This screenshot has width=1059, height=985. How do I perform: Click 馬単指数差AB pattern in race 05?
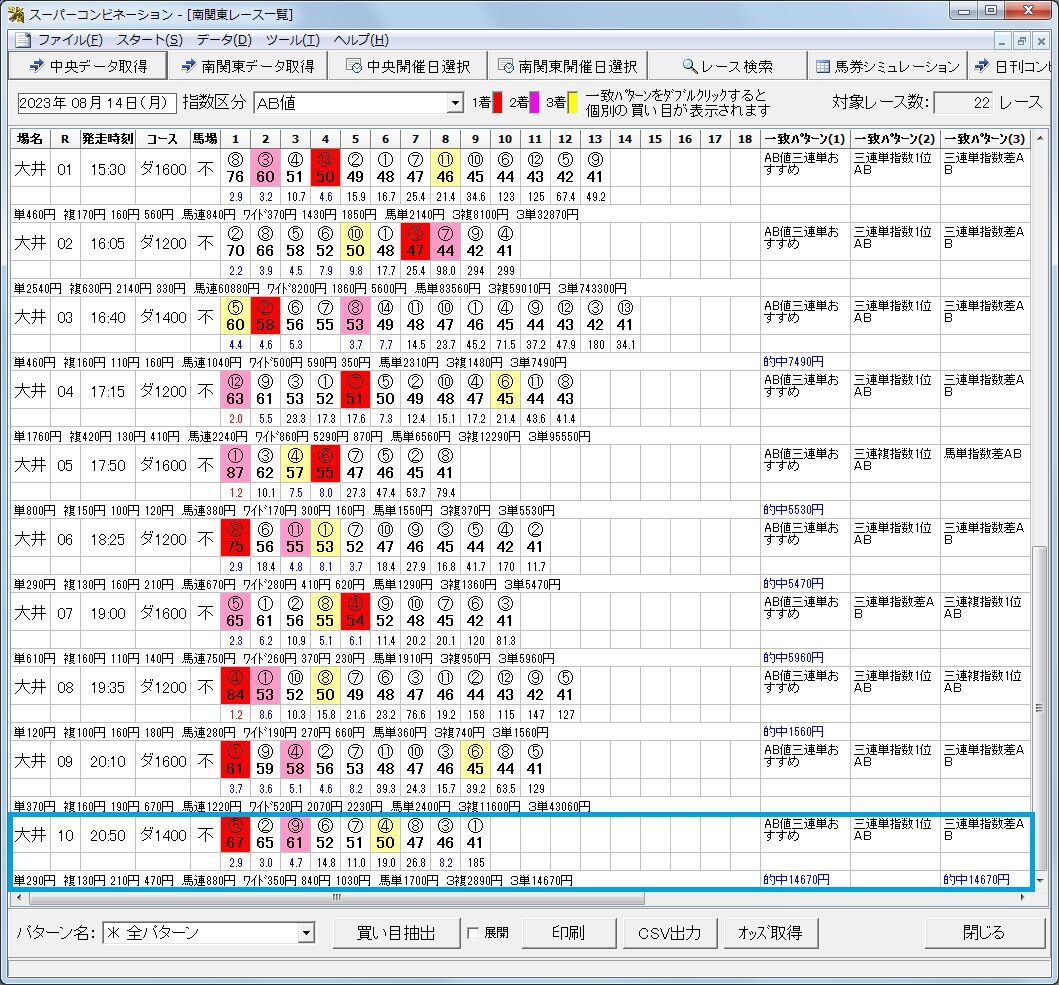(x=983, y=454)
